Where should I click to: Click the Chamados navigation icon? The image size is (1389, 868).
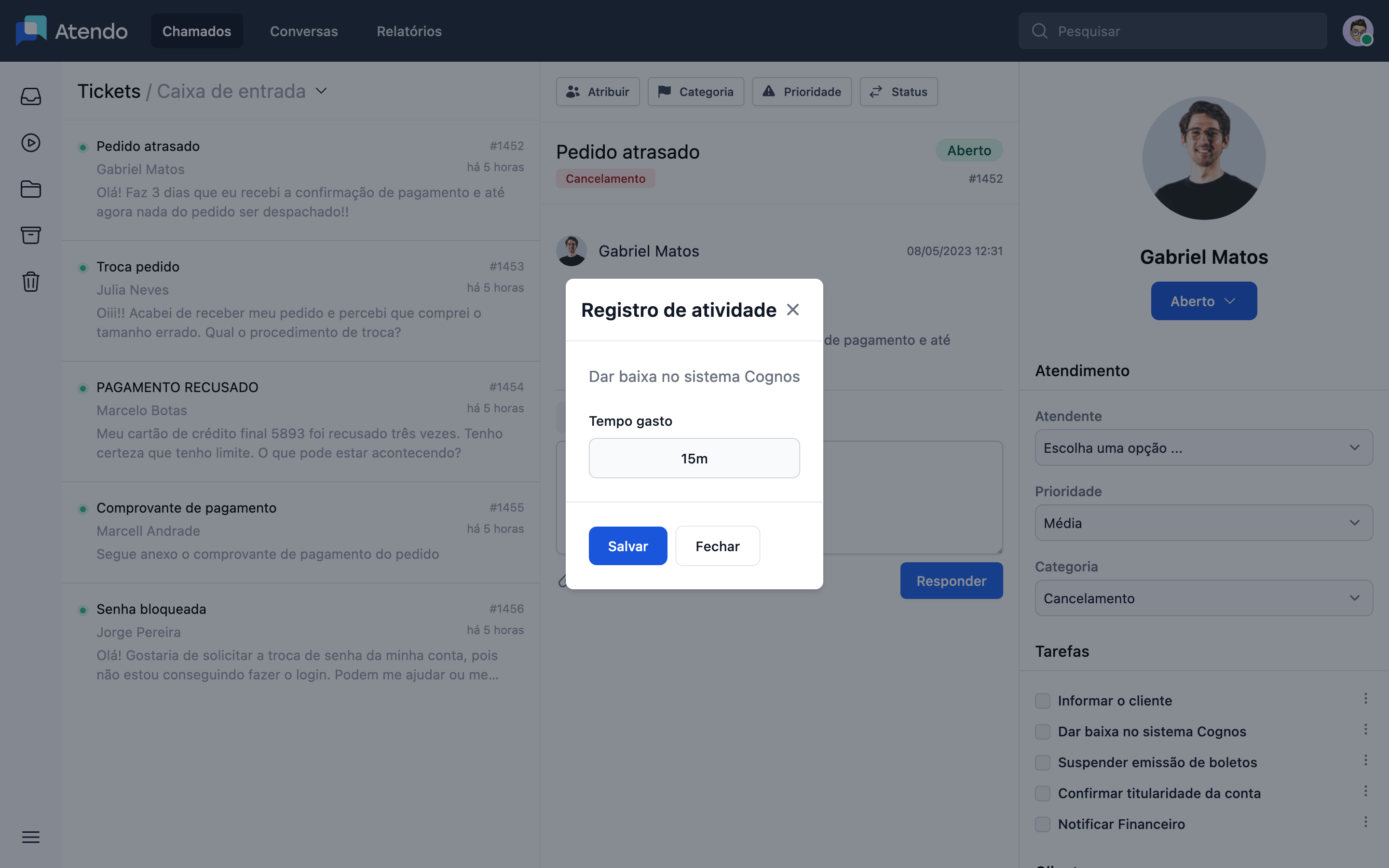197,31
